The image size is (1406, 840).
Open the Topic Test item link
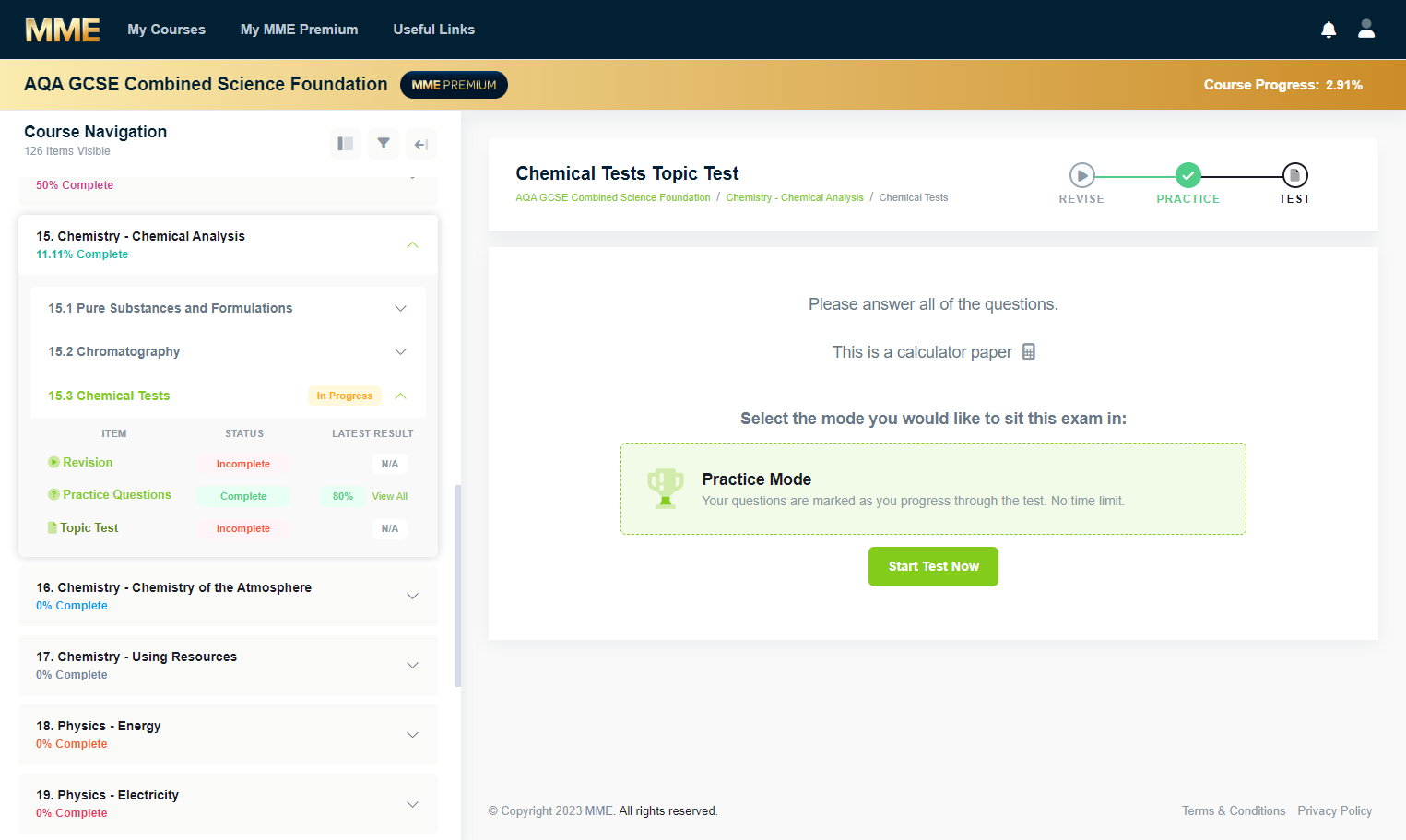click(x=89, y=527)
